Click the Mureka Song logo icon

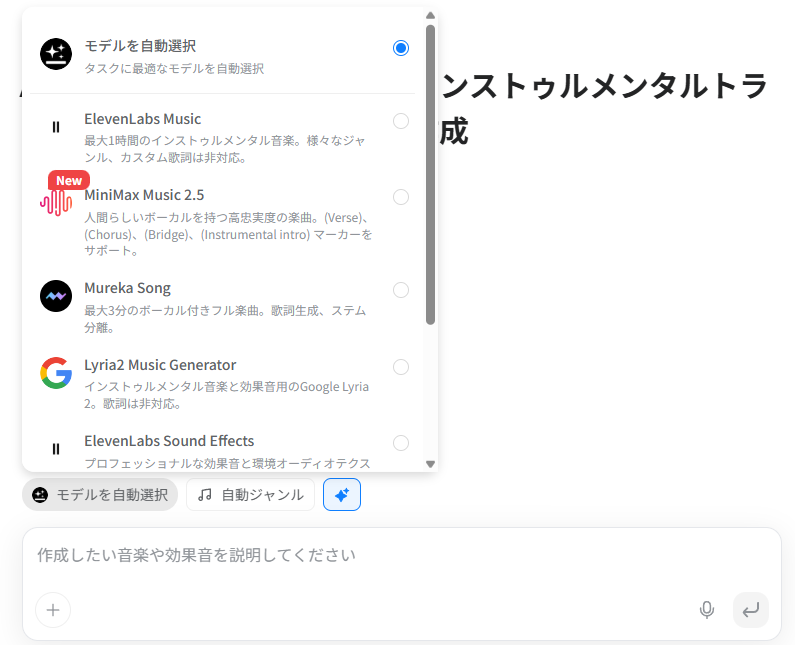point(56,296)
